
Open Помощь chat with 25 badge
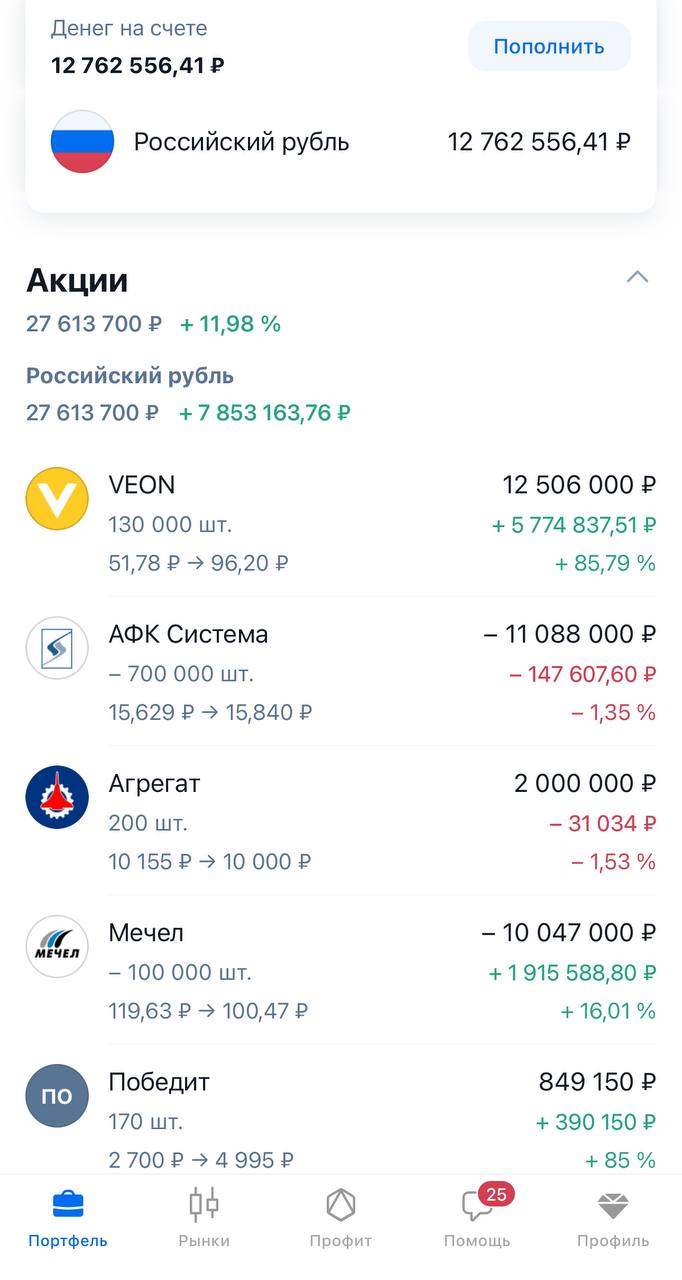pyautogui.click(x=477, y=1217)
